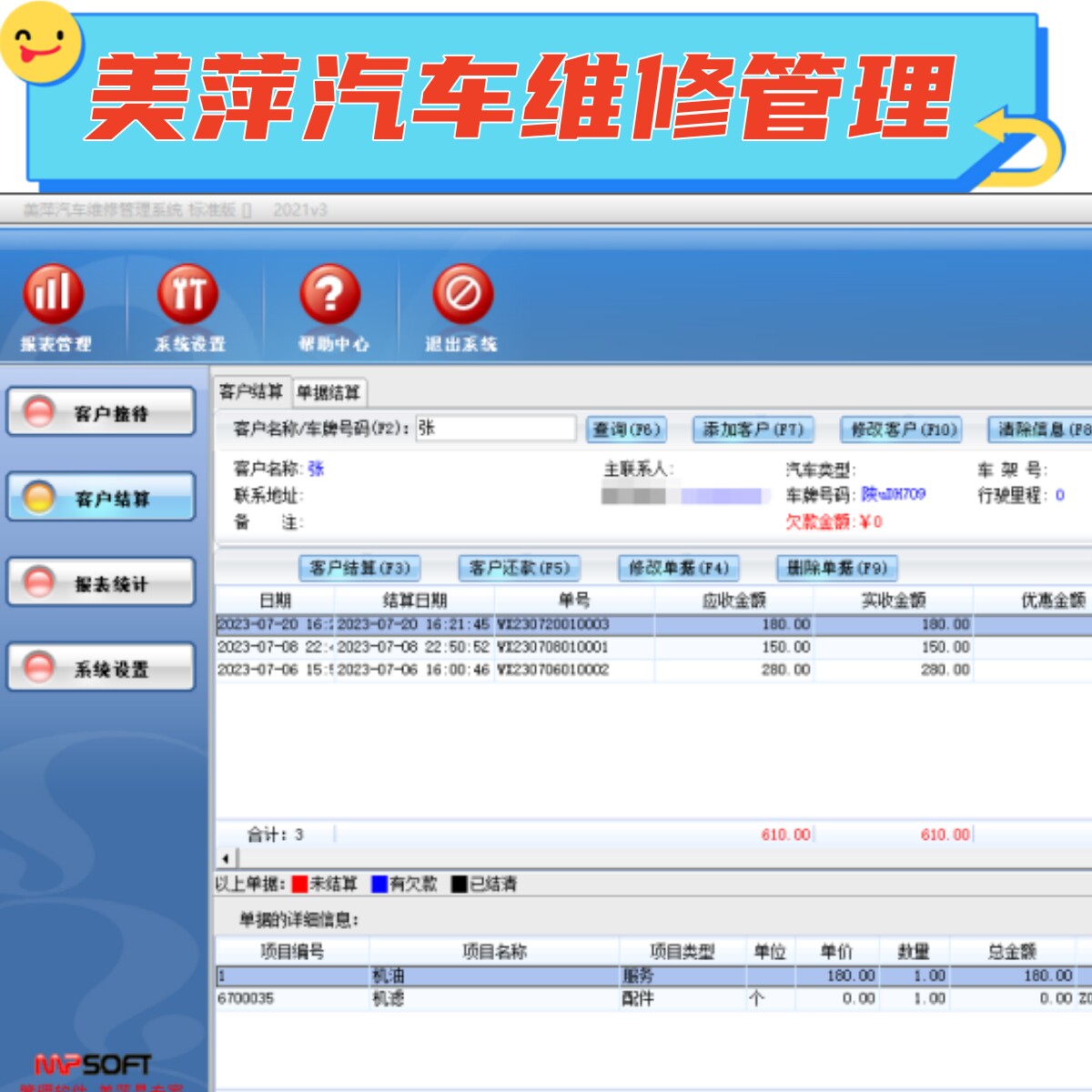Click the 客户还款(F5) button

519,568
